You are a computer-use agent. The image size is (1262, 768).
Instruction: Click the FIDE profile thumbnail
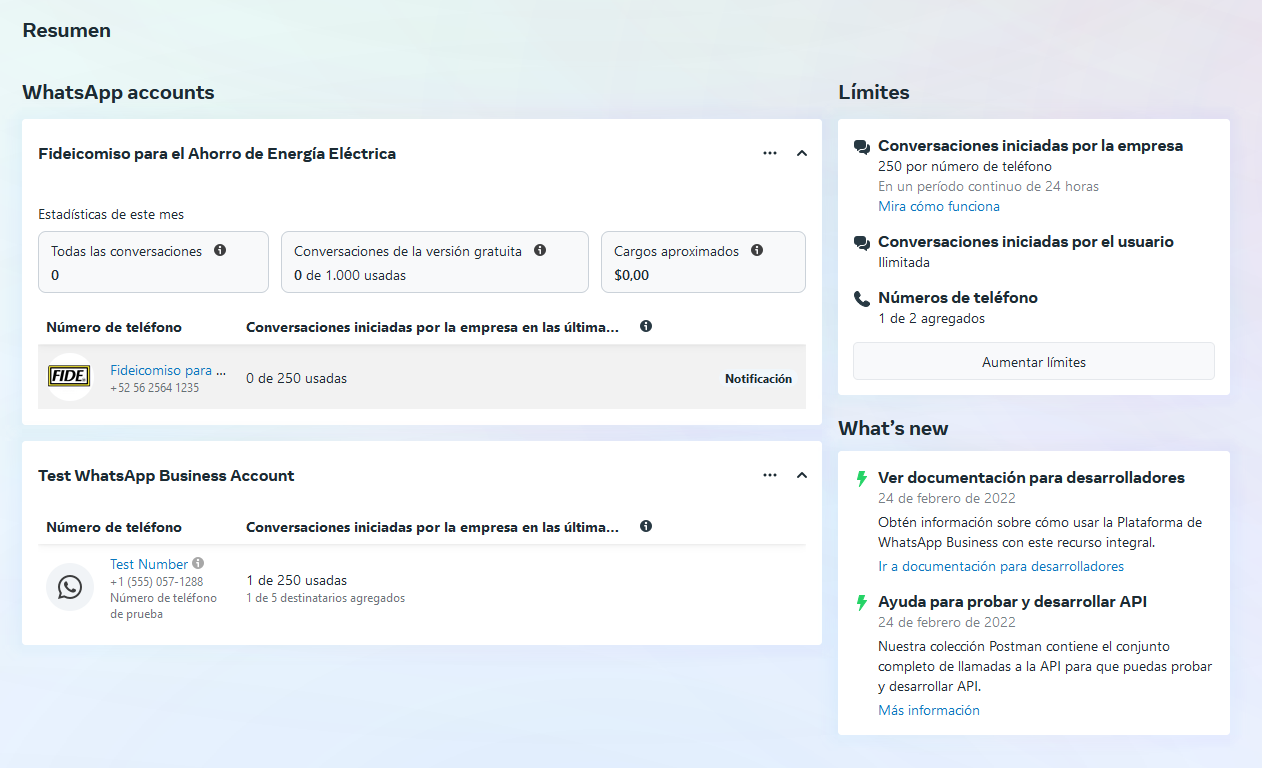pos(68,378)
